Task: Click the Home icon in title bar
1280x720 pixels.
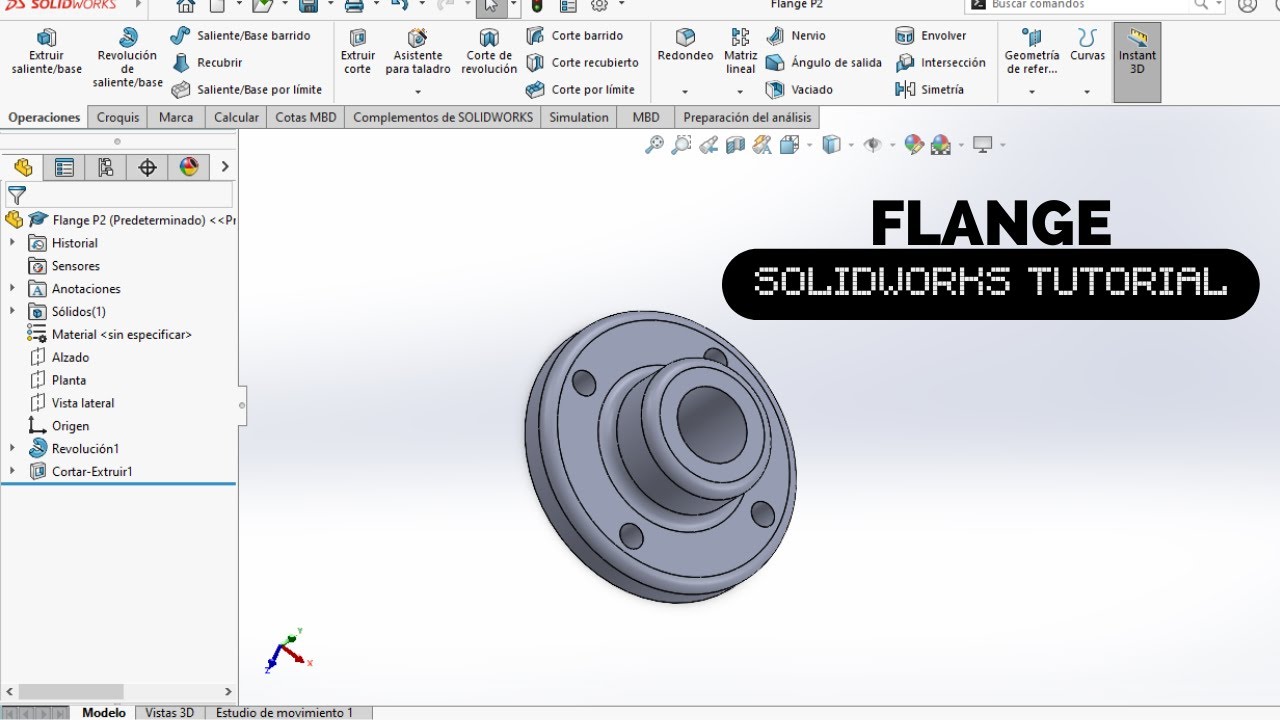Action: (185, 5)
